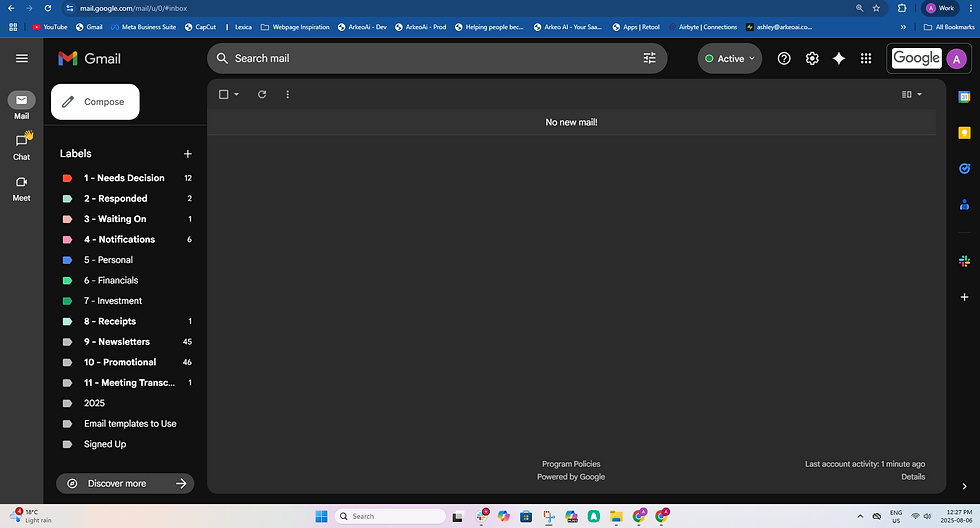The width and height of the screenshot is (980, 528).
Task: Open account activity Details link
Action: 912,477
